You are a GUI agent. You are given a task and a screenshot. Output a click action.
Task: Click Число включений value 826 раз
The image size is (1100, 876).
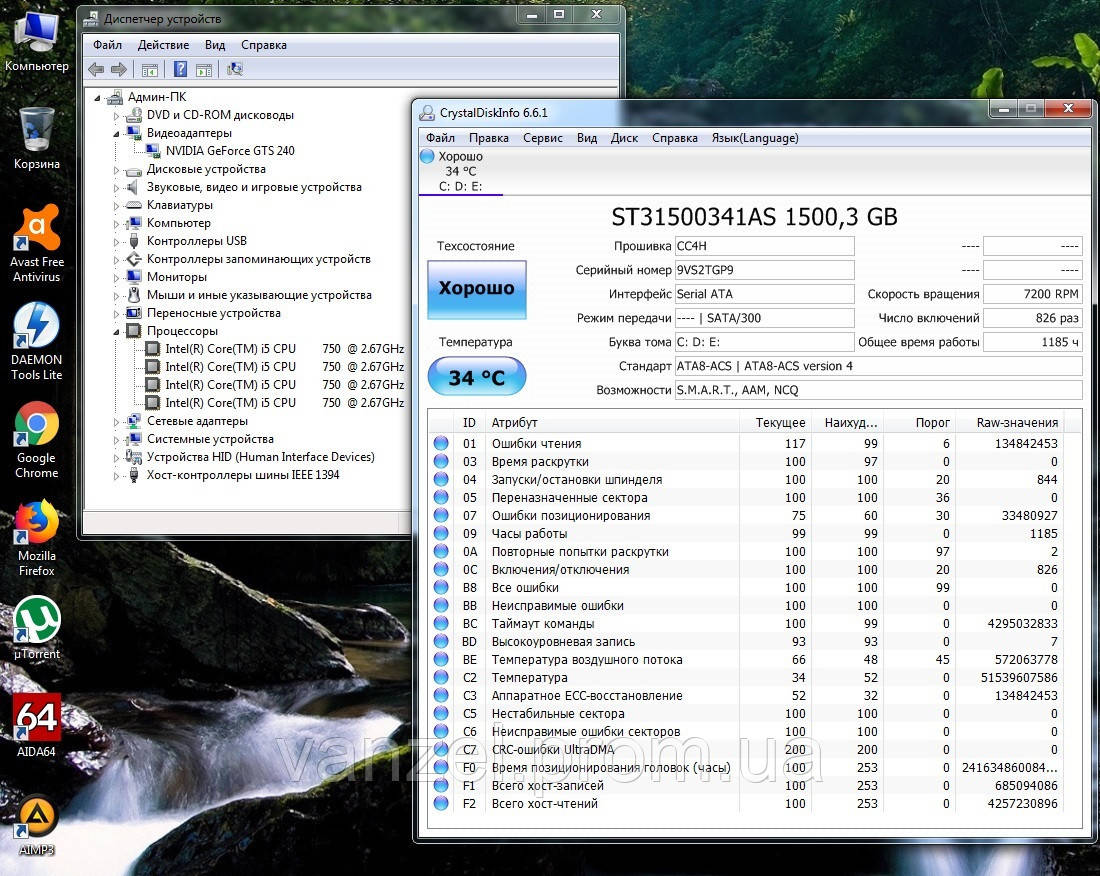click(x=1033, y=318)
